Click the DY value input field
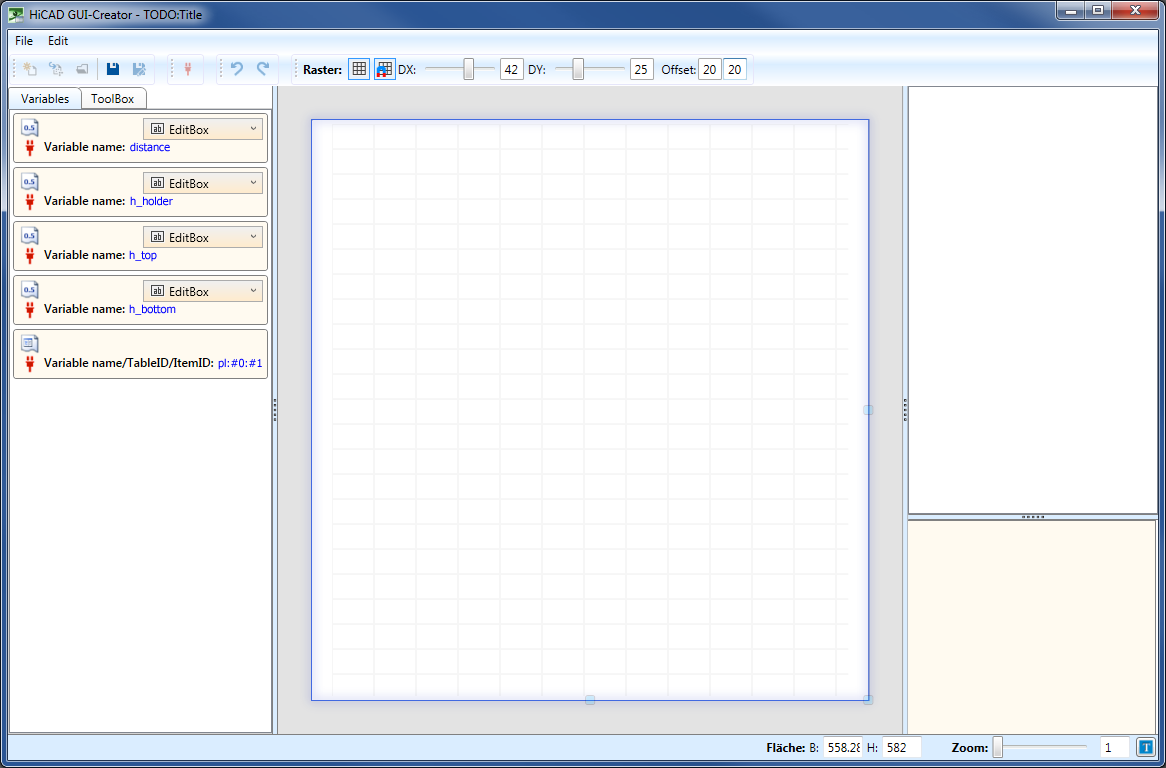 pos(641,69)
